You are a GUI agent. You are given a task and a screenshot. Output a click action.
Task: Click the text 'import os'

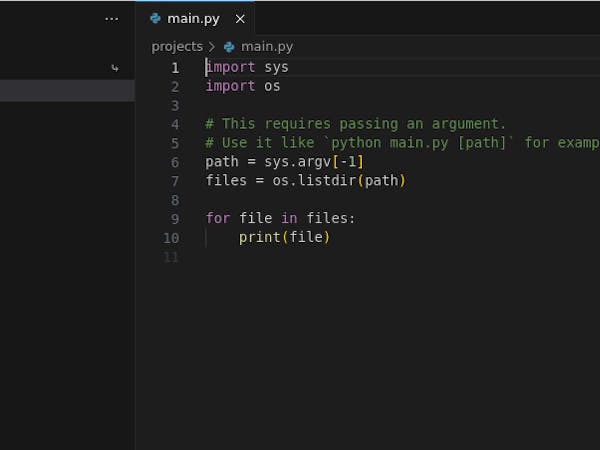(243, 86)
